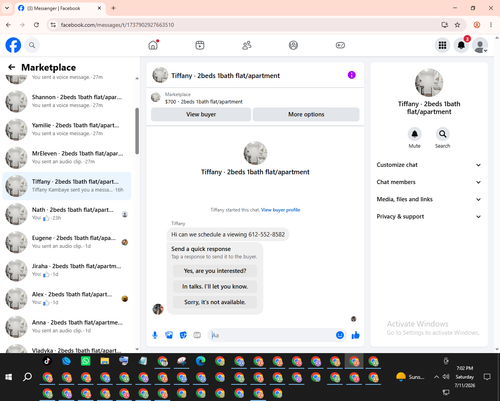The height and width of the screenshot is (401, 500).
Task: Open the Nath conversation
Action: click(x=67, y=214)
